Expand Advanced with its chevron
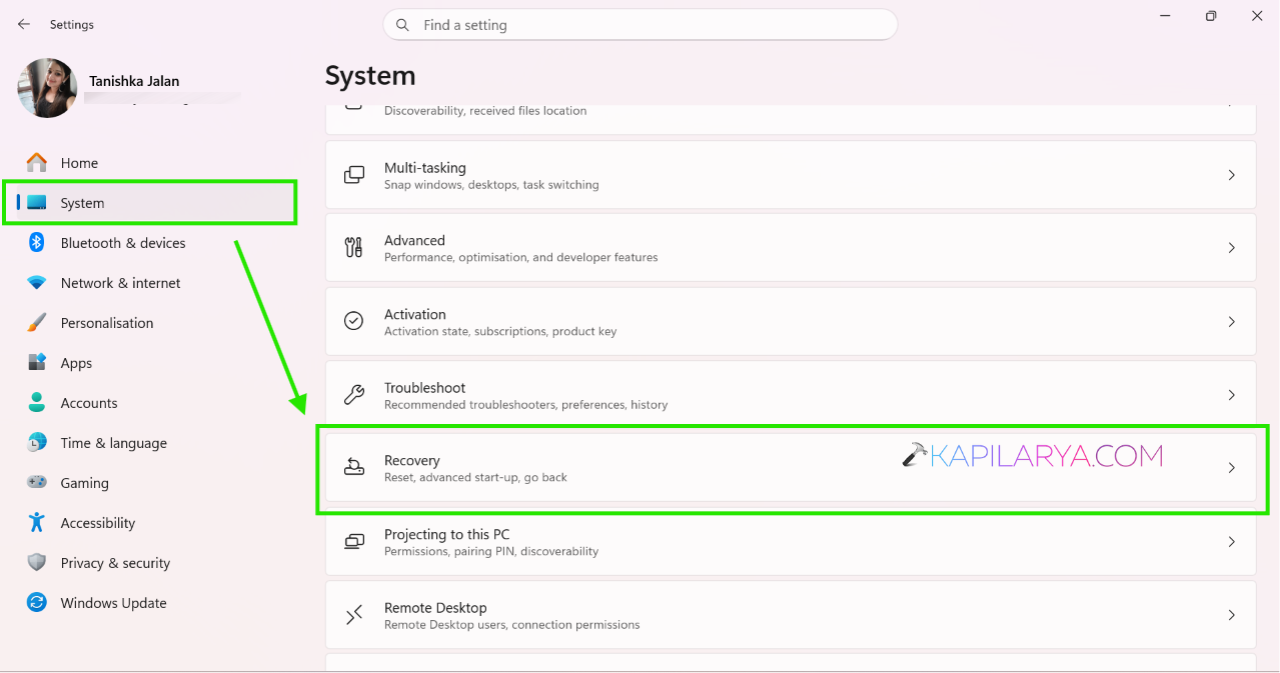This screenshot has width=1280, height=673. [x=1232, y=248]
